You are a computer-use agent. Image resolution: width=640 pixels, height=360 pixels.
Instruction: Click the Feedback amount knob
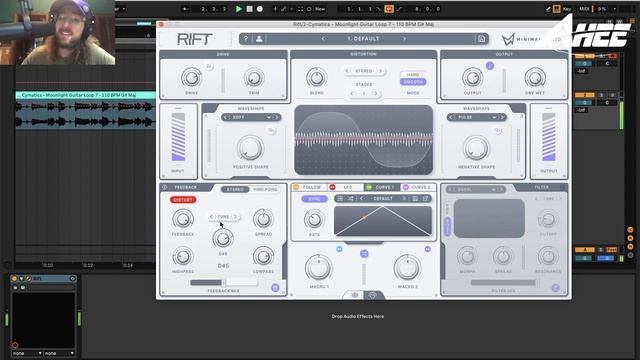click(x=183, y=219)
